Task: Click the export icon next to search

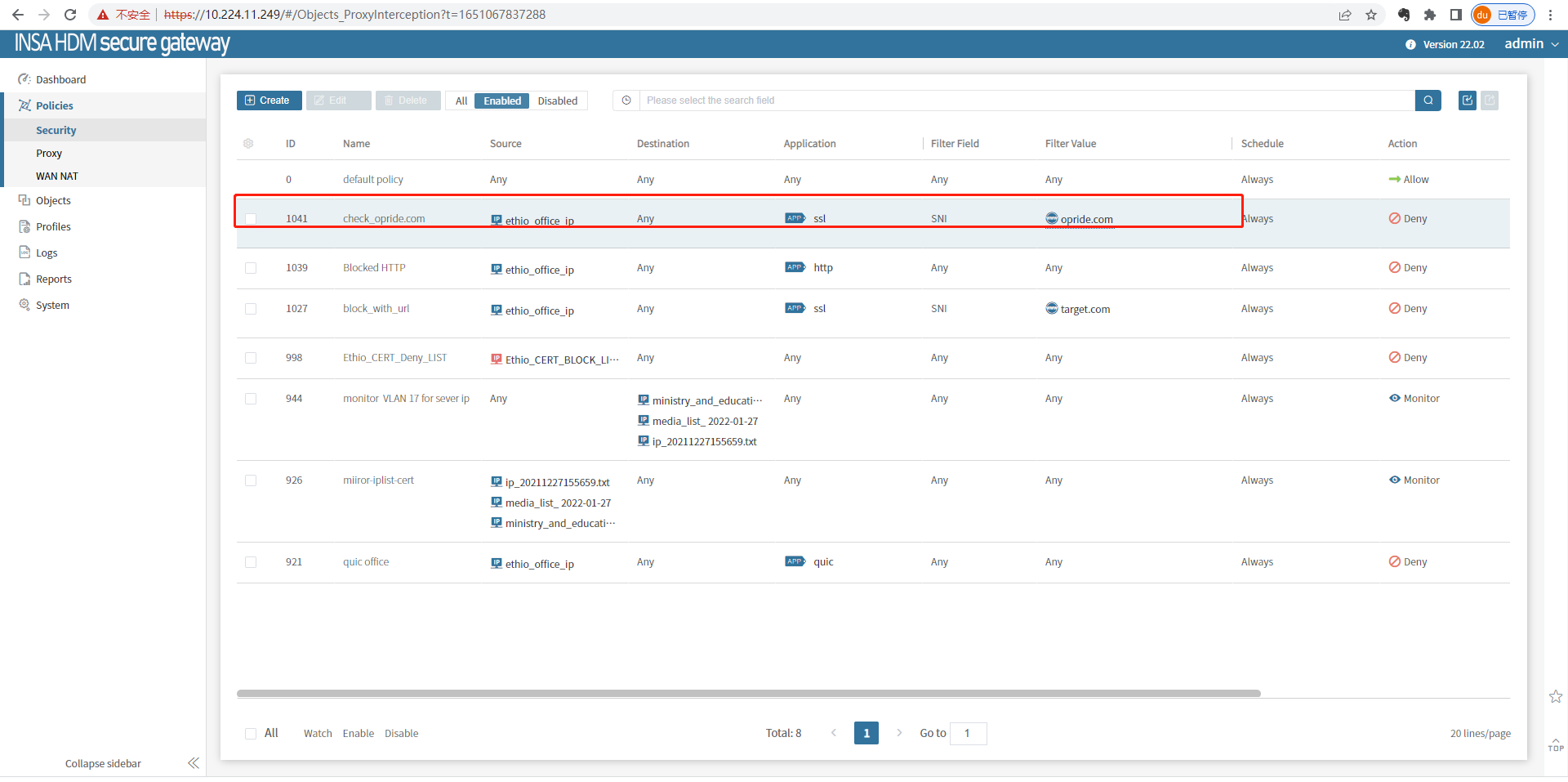Action: (1467, 101)
